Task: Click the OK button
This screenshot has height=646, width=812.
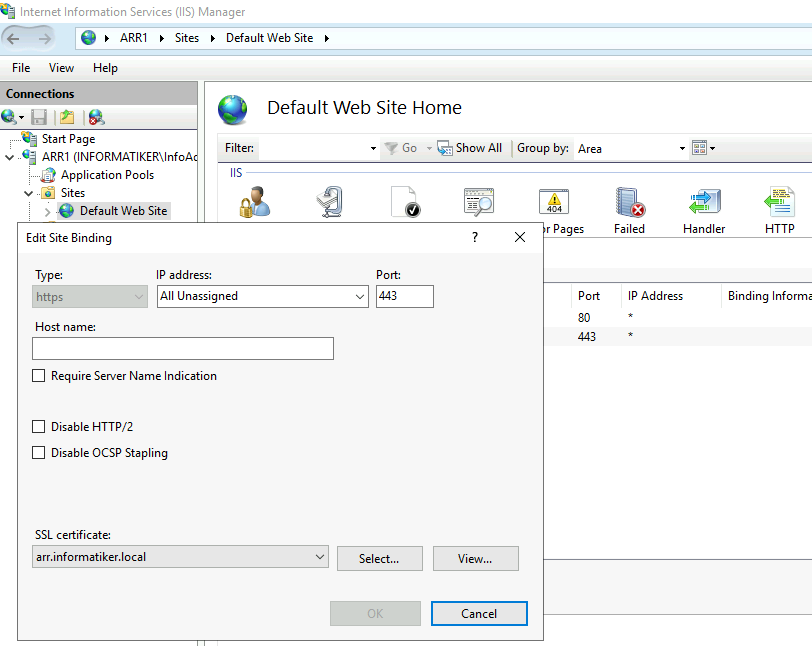Action: click(x=375, y=613)
